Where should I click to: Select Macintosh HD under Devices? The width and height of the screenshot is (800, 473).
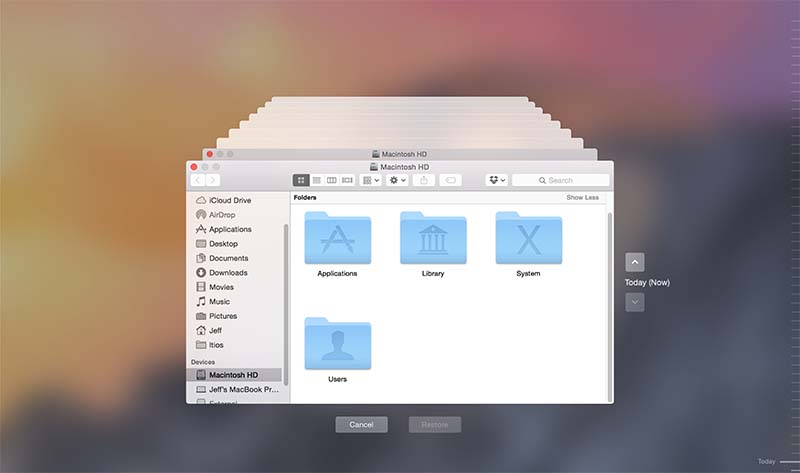coord(234,375)
